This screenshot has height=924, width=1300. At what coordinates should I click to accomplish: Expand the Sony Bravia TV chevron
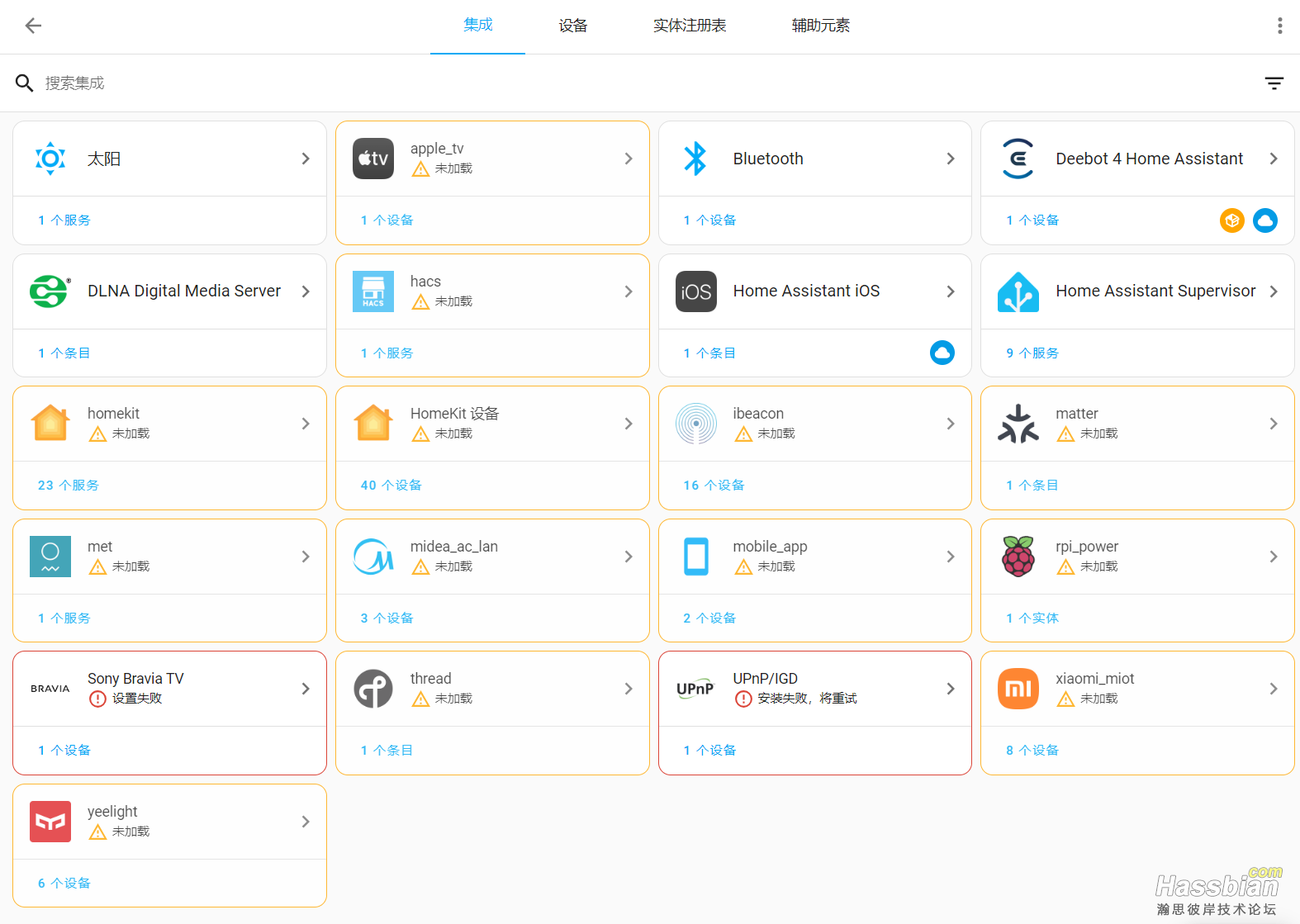[306, 689]
